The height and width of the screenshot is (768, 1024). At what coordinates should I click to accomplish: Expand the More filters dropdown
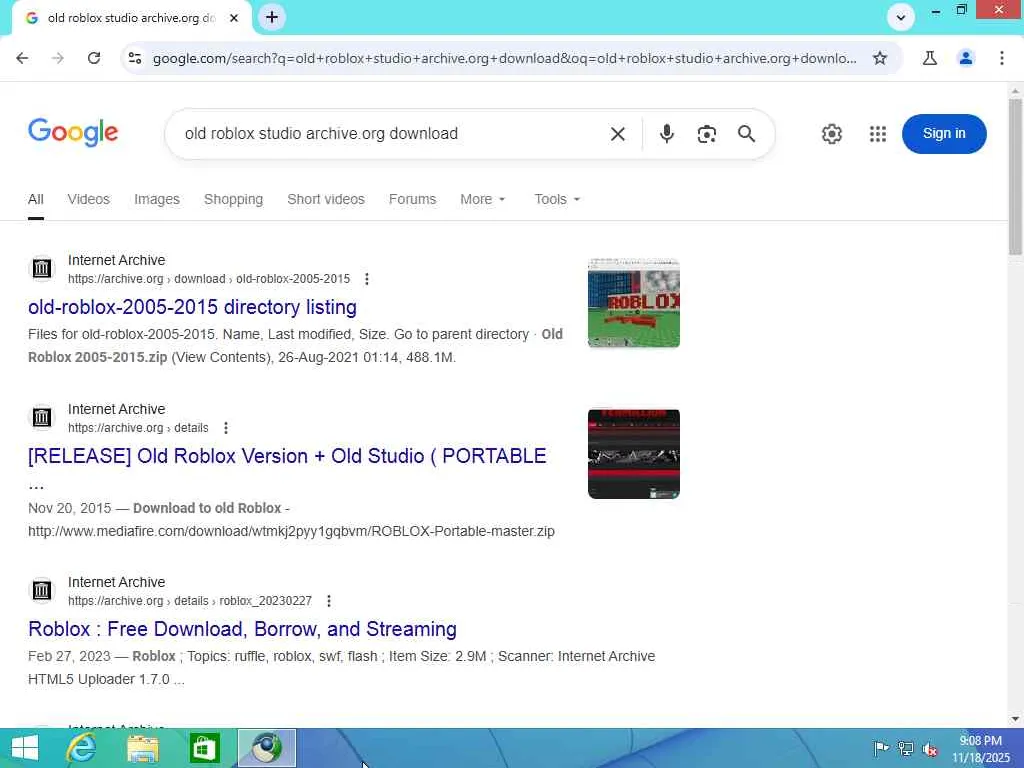483,199
